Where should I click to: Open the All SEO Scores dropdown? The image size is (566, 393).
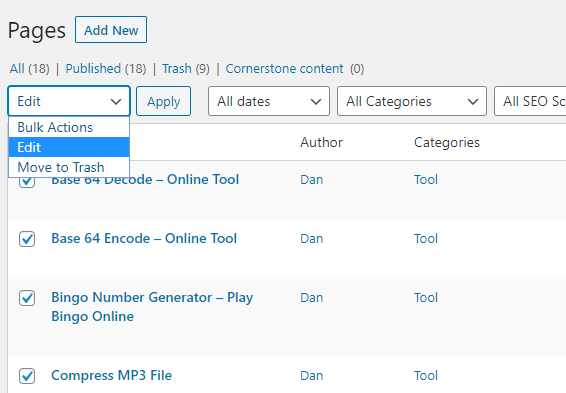(530, 101)
